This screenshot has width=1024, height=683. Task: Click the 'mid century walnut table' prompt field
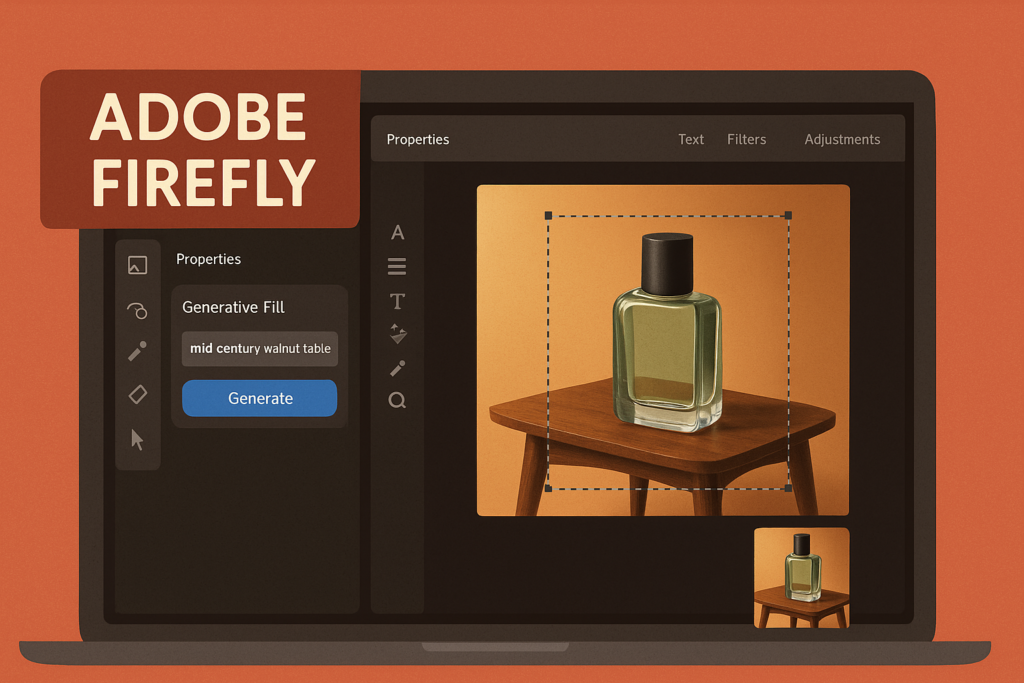tap(260, 349)
